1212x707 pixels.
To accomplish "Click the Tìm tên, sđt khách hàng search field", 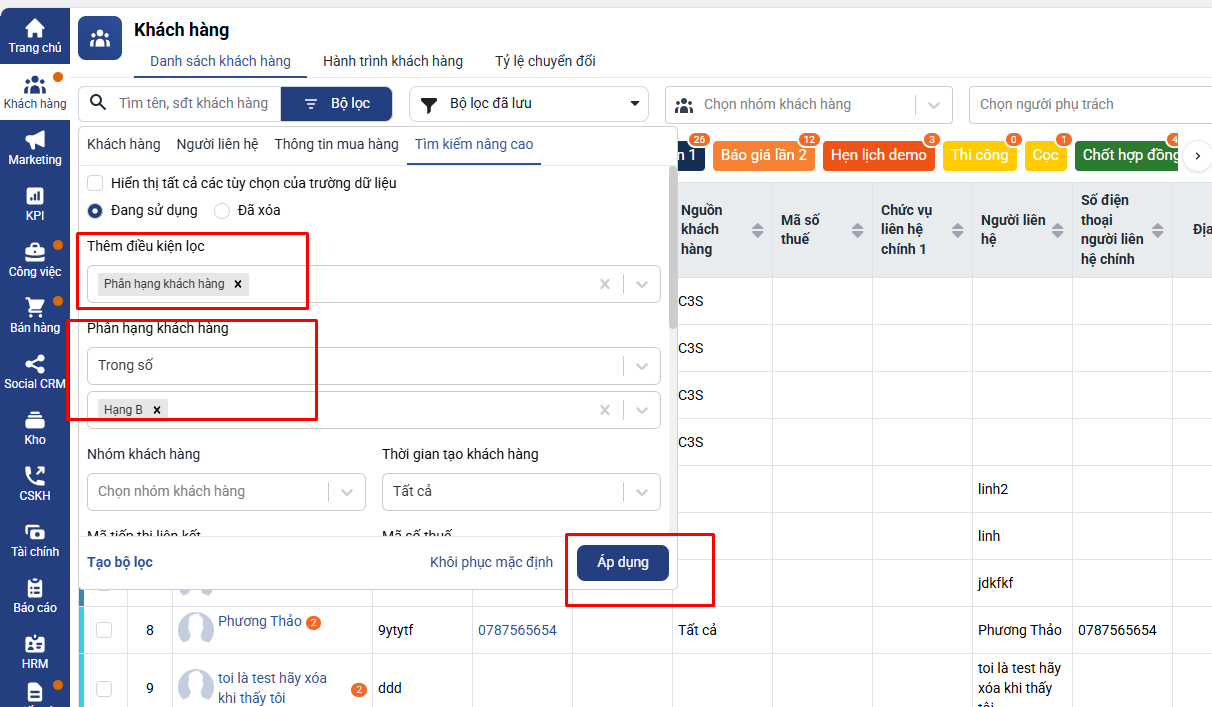I will pos(193,104).
